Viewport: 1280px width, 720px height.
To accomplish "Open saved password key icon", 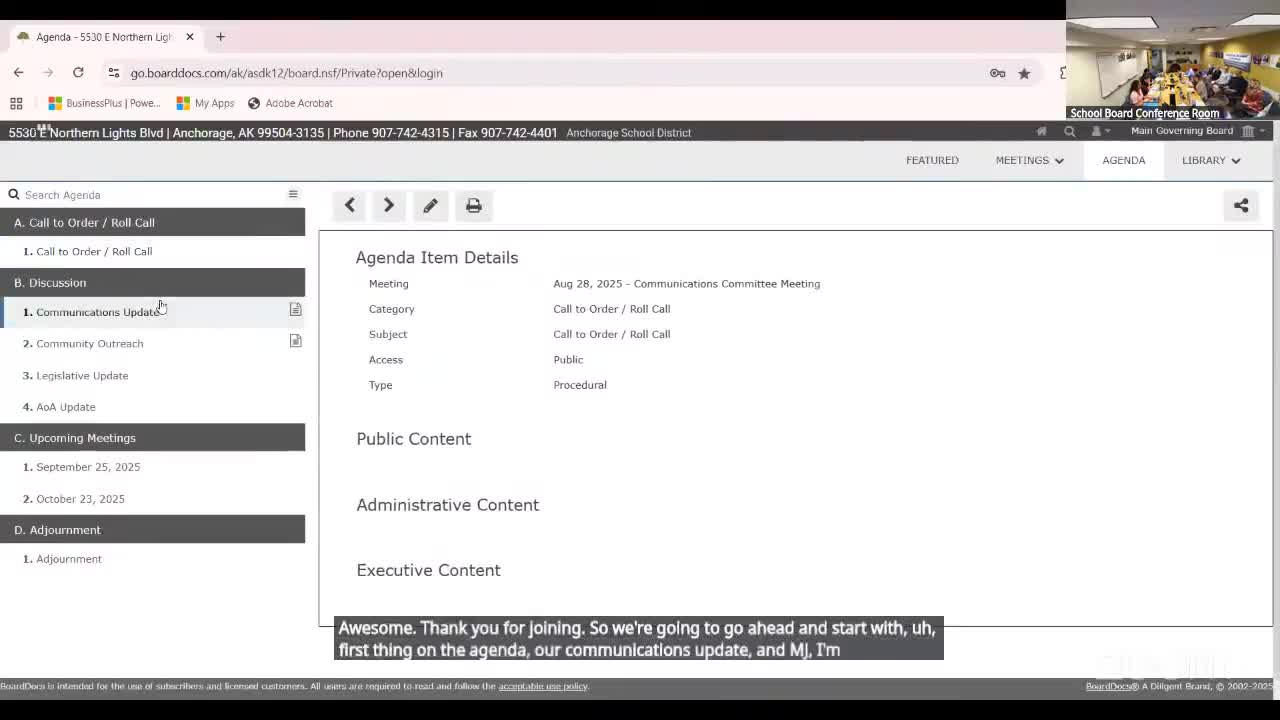I will coord(997,73).
